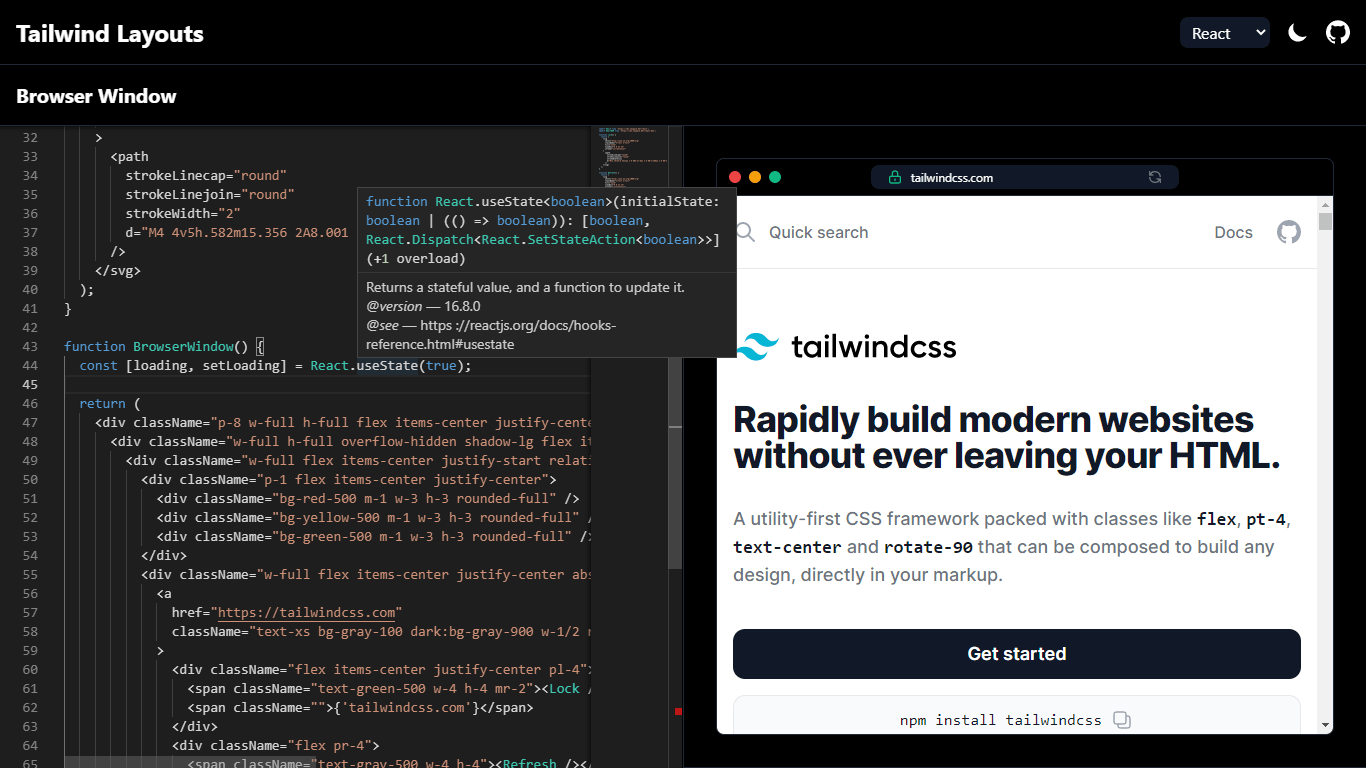Click line number 57 in the gutter
This screenshot has height=768, width=1366.
pos(30,612)
